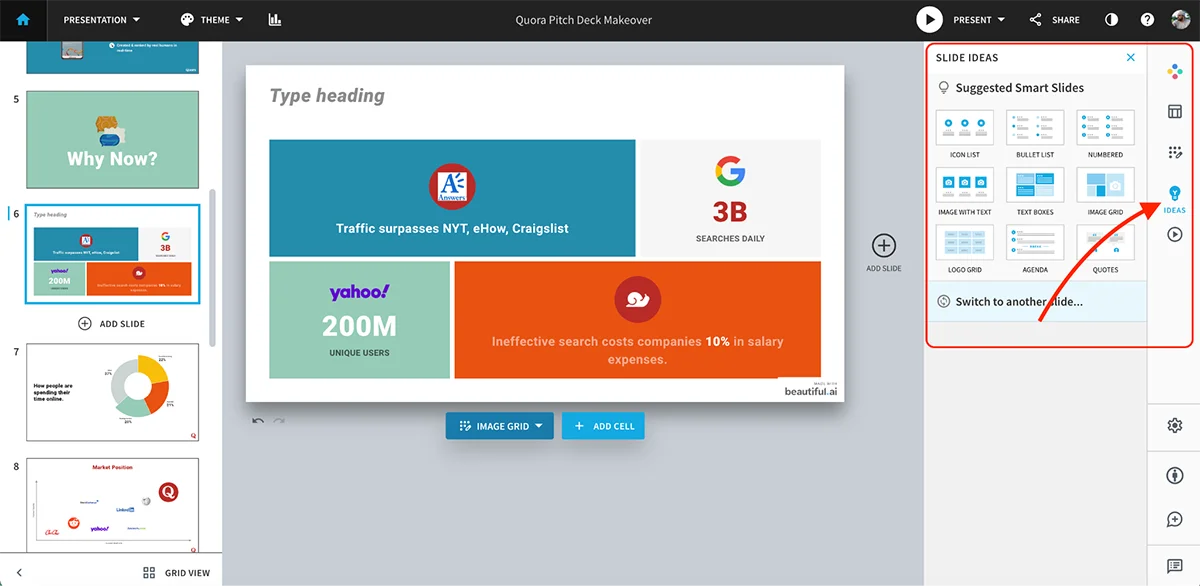This screenshot has width=1200, height=586.
Task: Choose the Text Boxes smart slide
Action: click(1035, 191)
